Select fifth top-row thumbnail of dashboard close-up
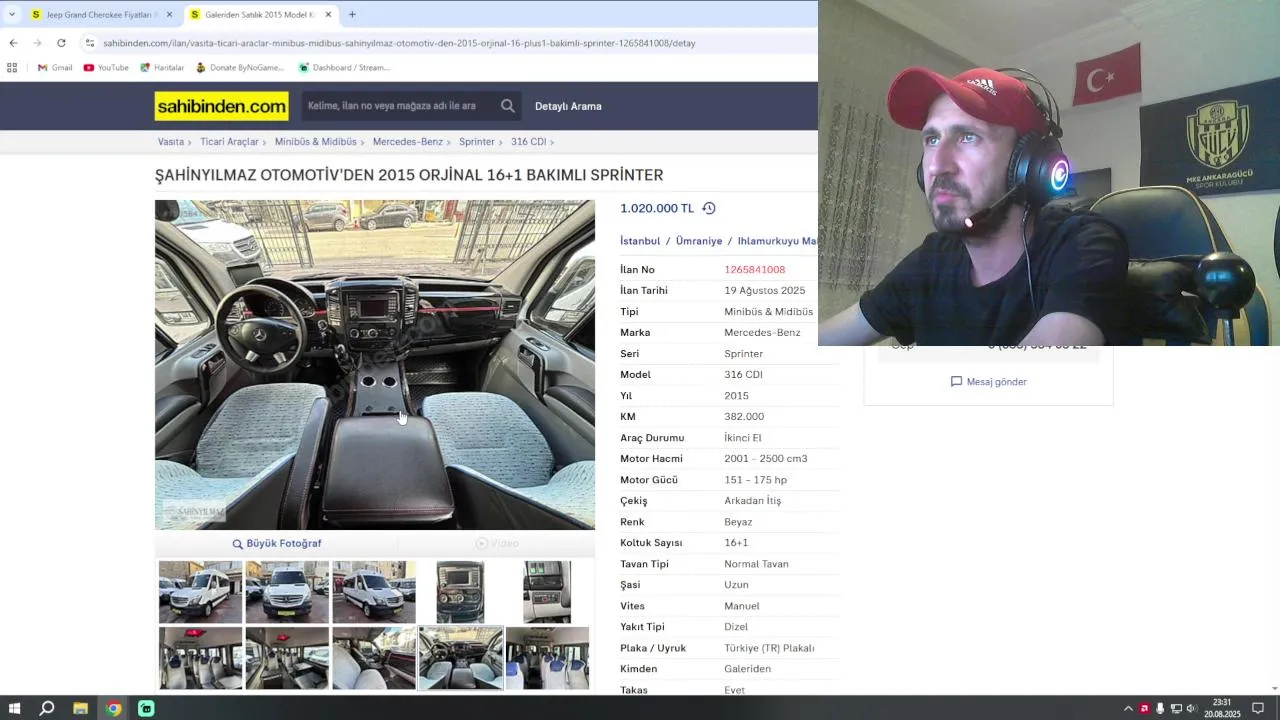 (547, 592)
